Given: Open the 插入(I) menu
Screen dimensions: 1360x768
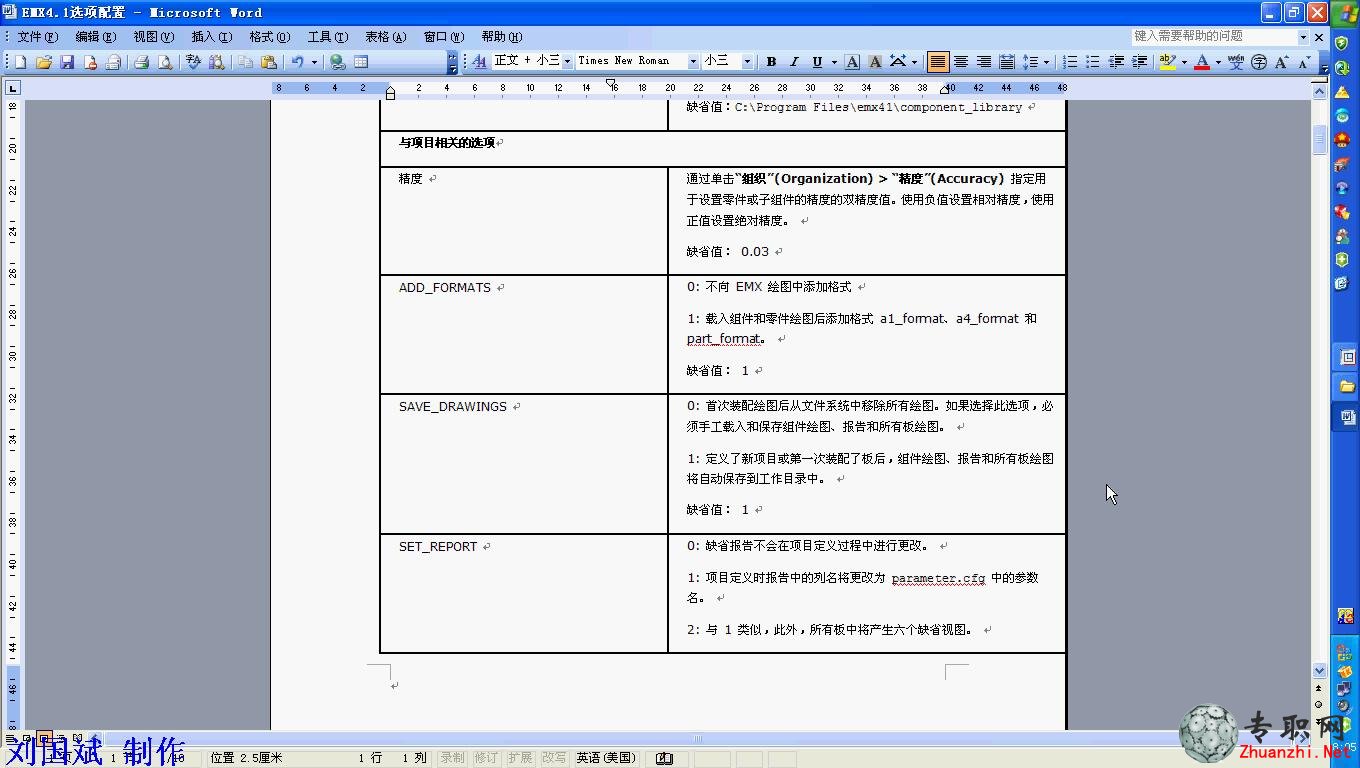Looking at the screenshot, I should click(x=211, y=37).
